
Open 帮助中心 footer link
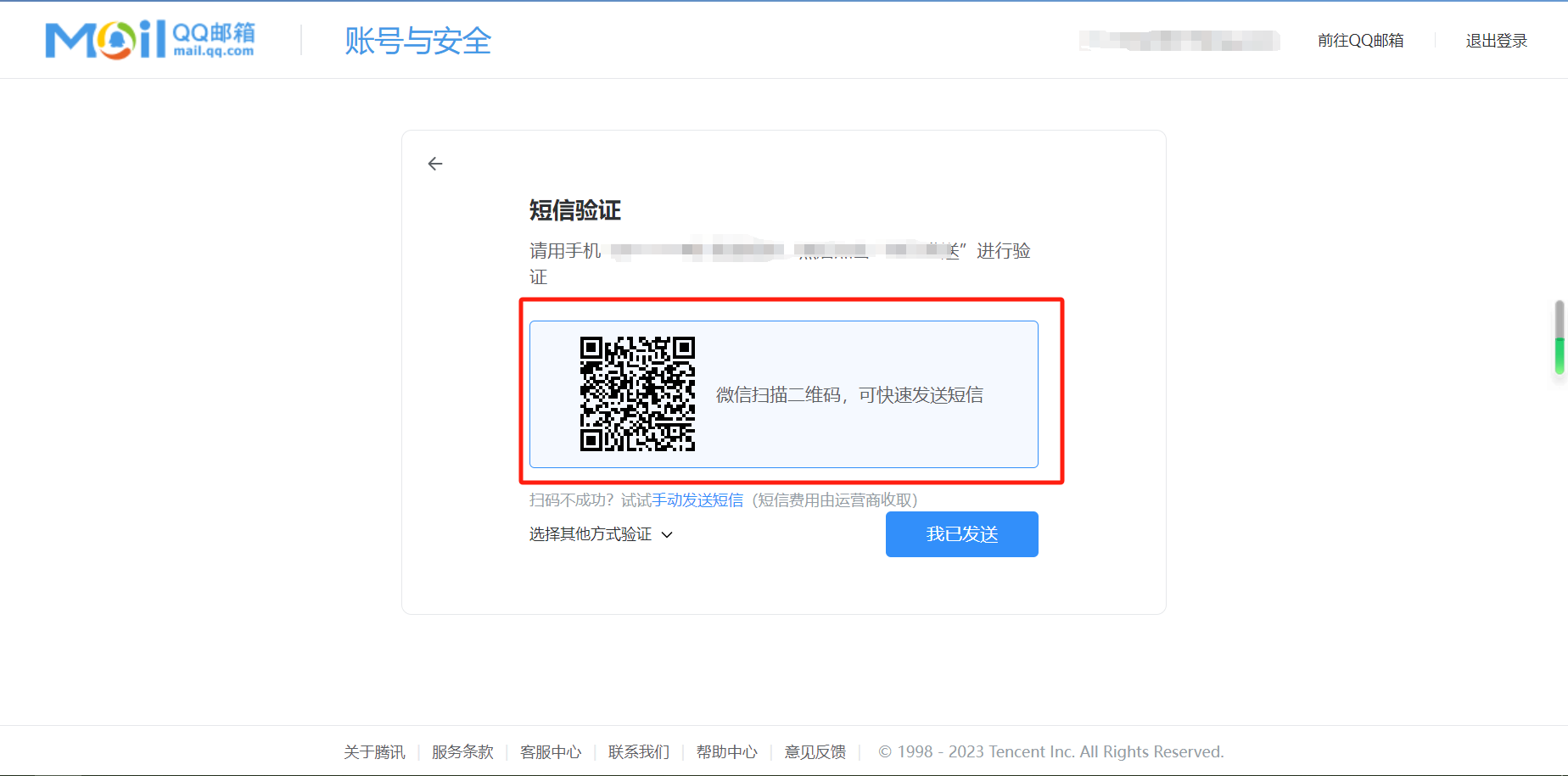(x=727, y=752)
